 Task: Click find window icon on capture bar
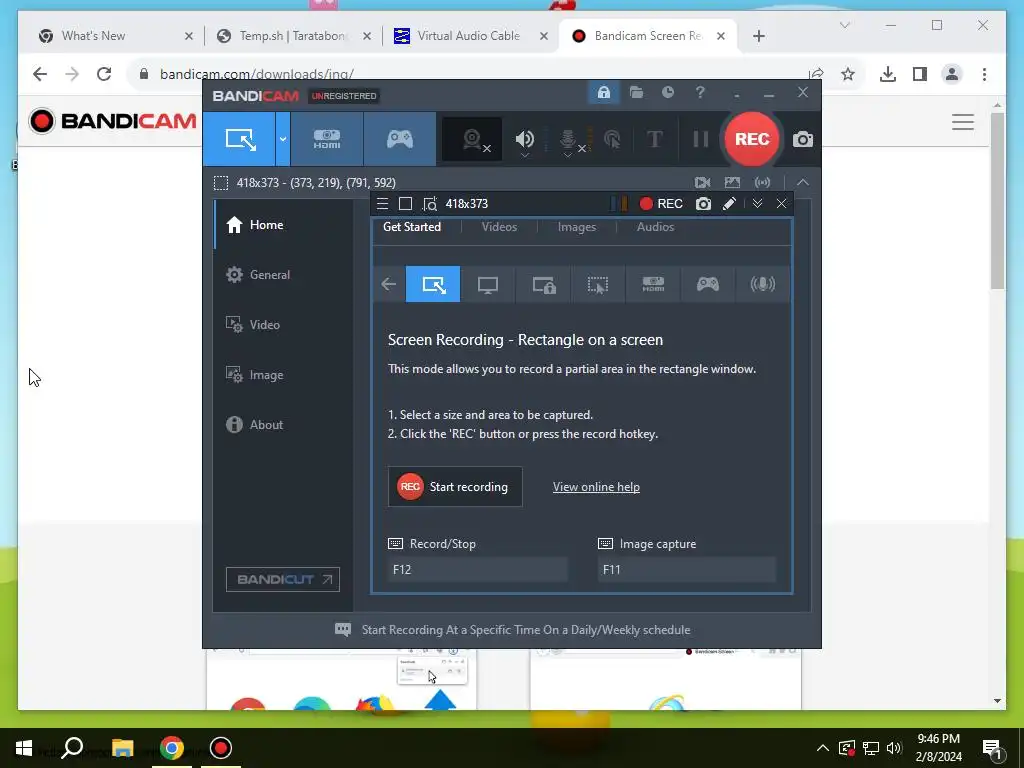[430, 204]
